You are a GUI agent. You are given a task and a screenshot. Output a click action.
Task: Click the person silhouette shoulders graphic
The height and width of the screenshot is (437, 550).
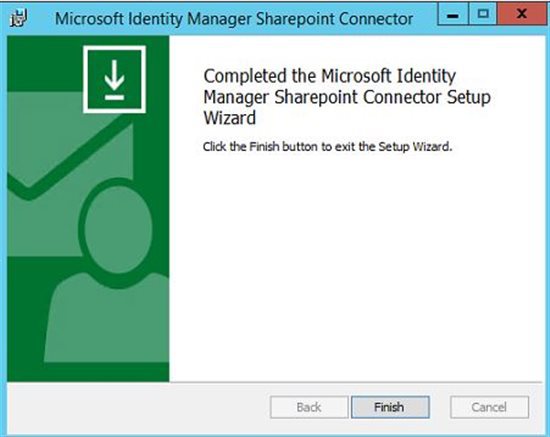(107, 317)
